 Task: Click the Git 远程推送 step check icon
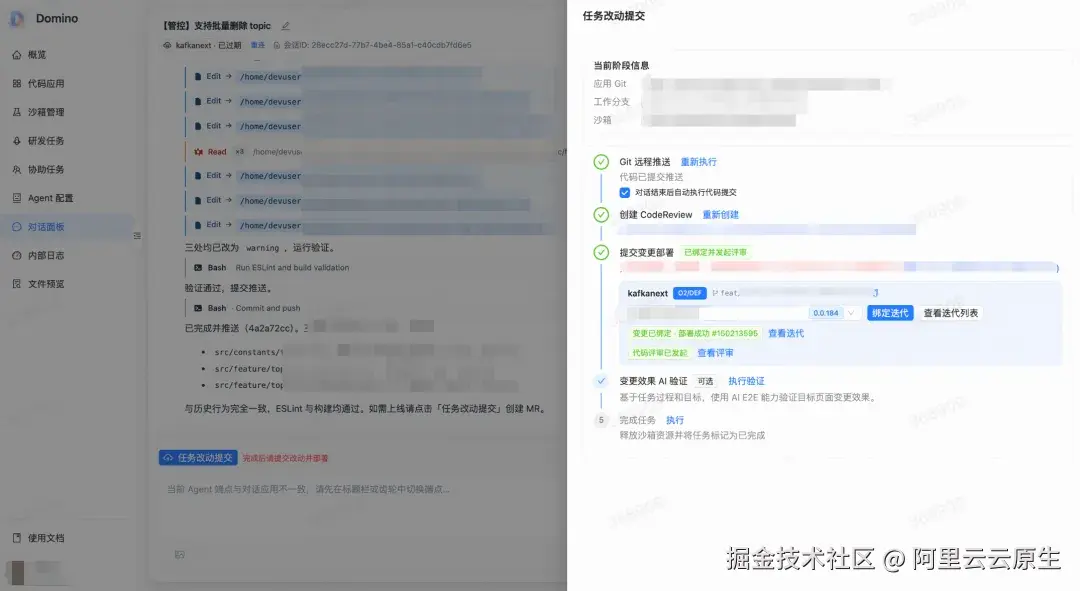[601, 162]
